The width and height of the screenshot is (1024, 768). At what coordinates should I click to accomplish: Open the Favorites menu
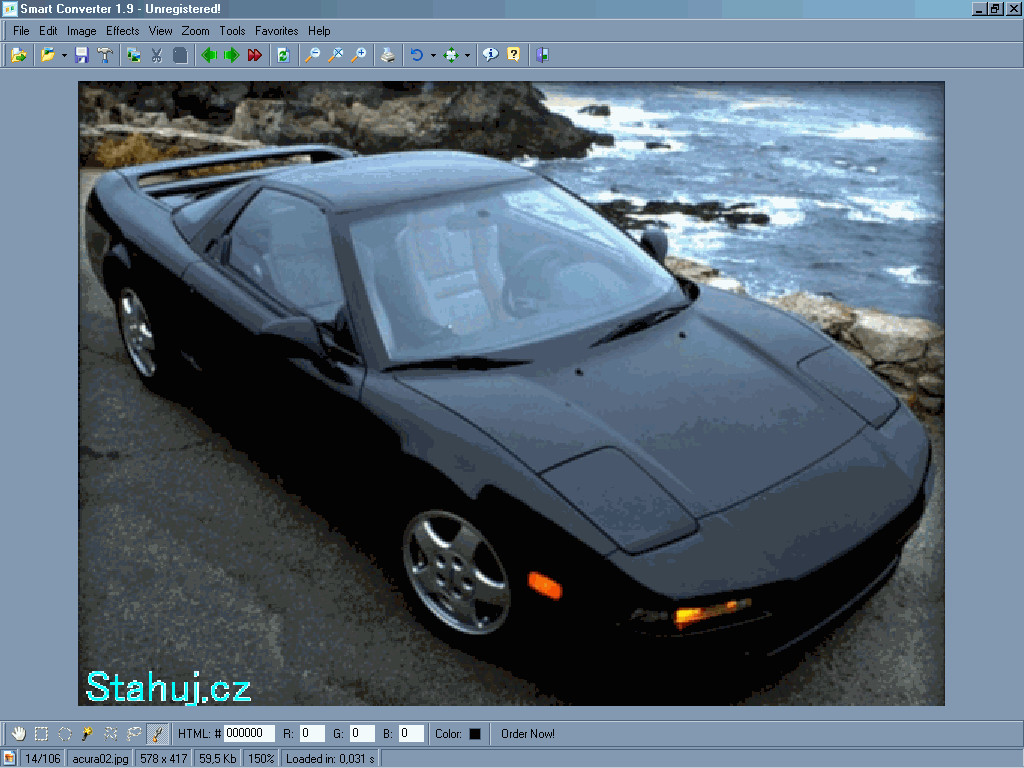pos(276,31)
